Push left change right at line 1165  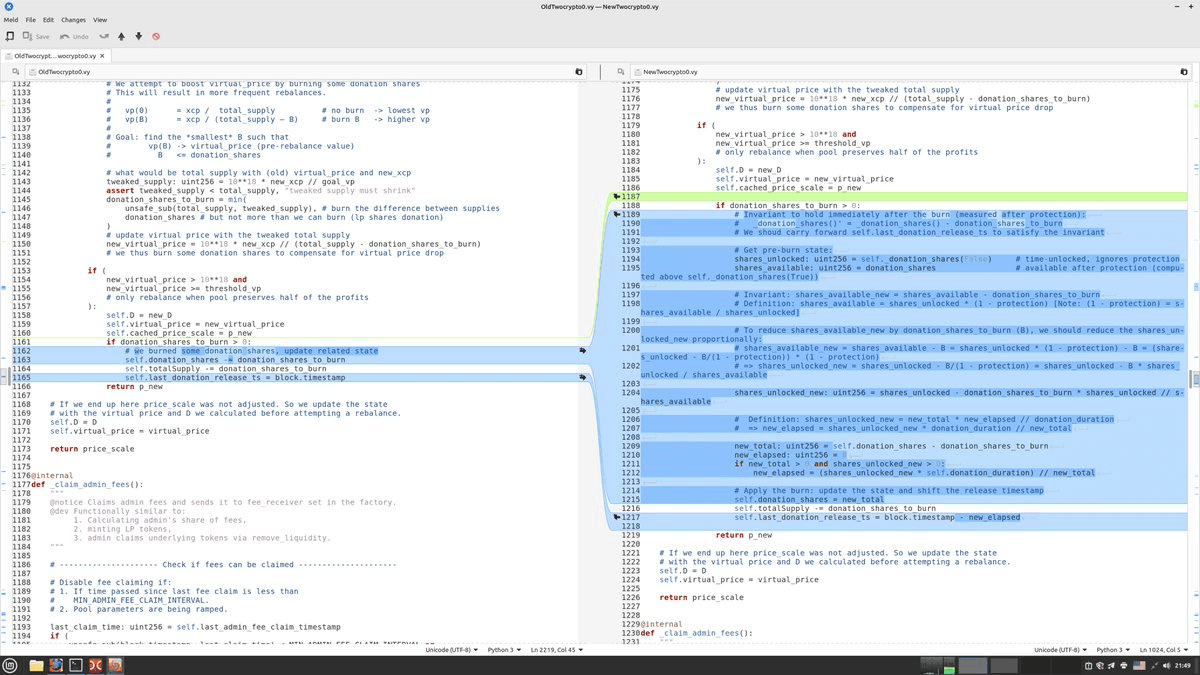click(x=583, y=377)
